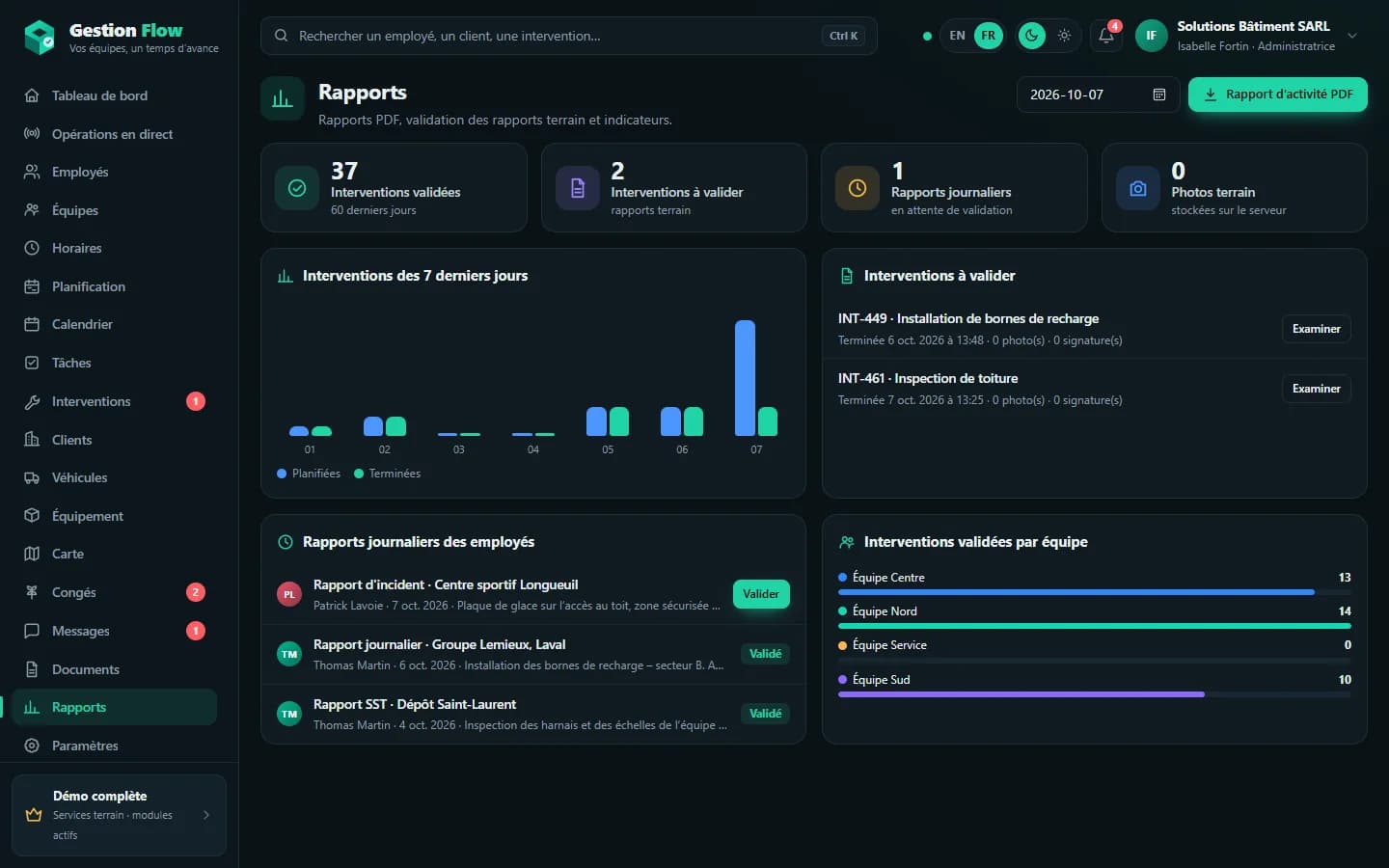
Task: Click the Équipe Centre progress bar
Action: [x=1094, y=592]
